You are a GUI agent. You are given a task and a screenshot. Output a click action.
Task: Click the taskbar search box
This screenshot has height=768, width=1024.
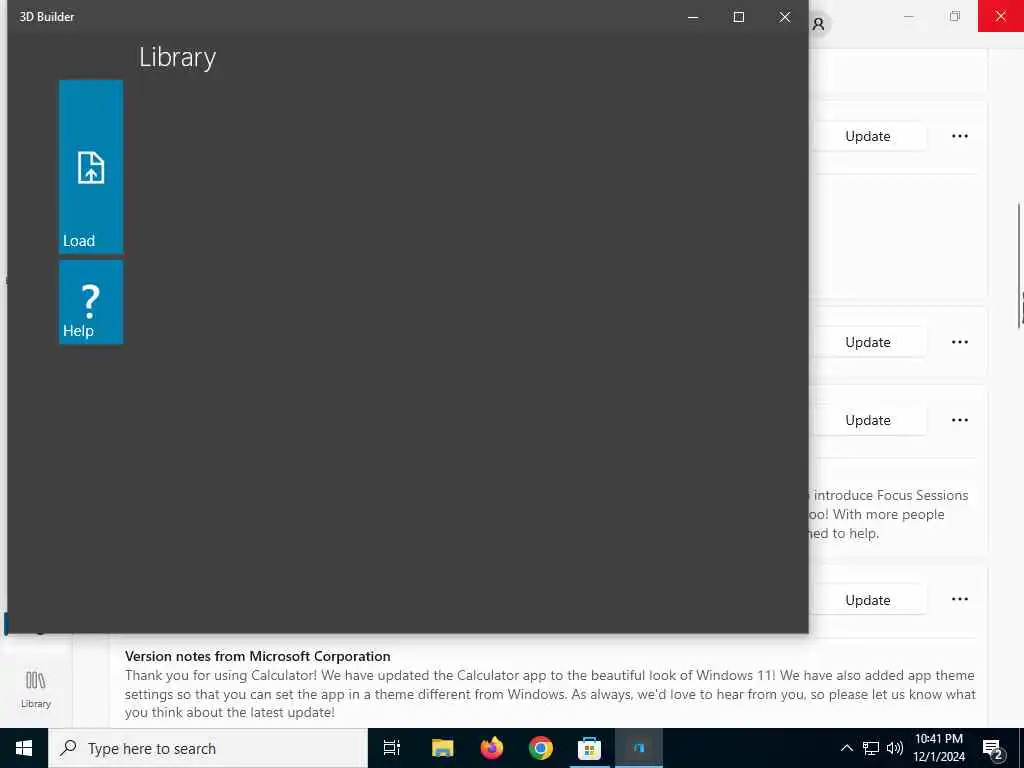208,748
